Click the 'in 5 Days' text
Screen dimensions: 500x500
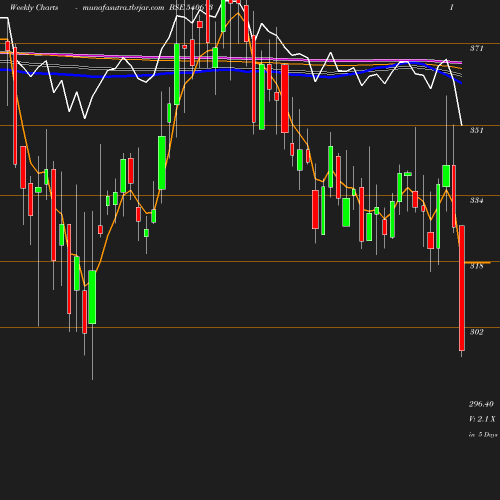[483, 435]
